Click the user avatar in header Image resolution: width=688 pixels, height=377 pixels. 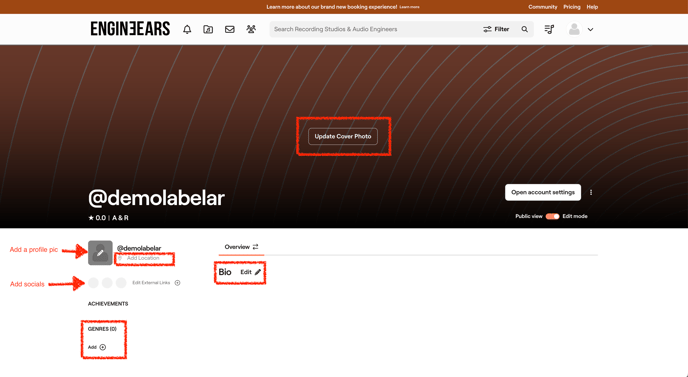coord(574,29)
